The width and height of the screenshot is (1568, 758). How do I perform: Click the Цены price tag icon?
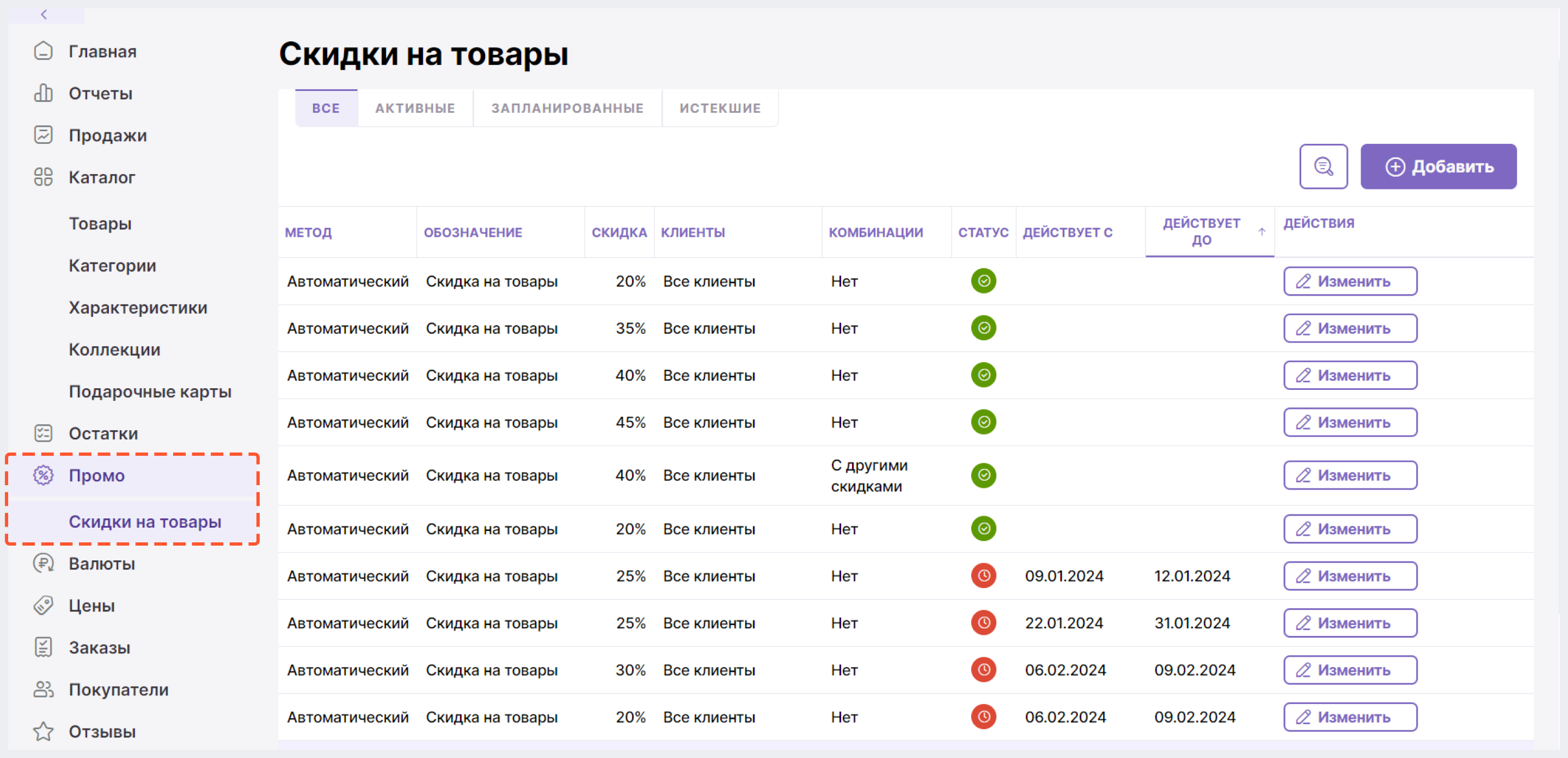[43, 606]
